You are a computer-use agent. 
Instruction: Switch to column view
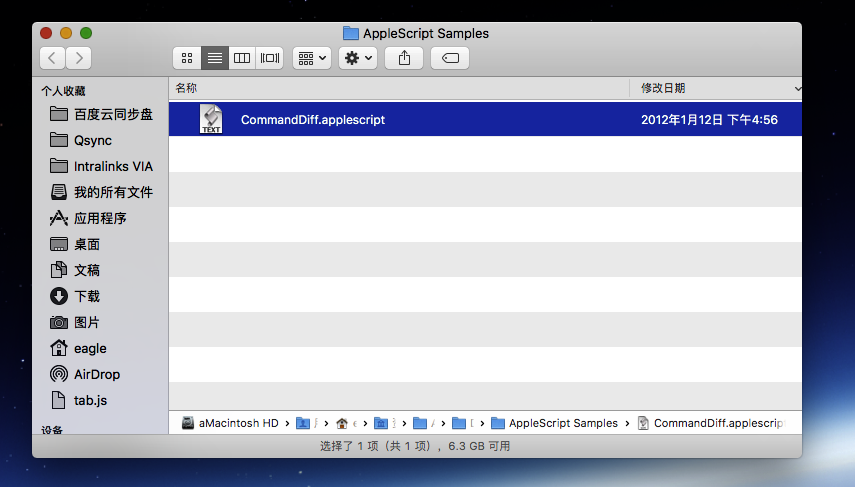pos(242,58)
